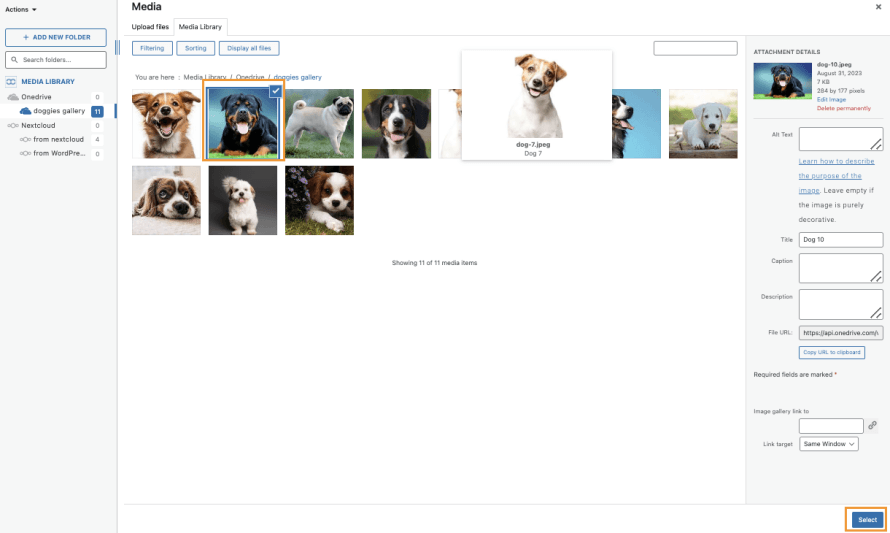Open the Link target Same Window dropdown
This screenshot has height=533, width=890.
(x=829, y=444)
